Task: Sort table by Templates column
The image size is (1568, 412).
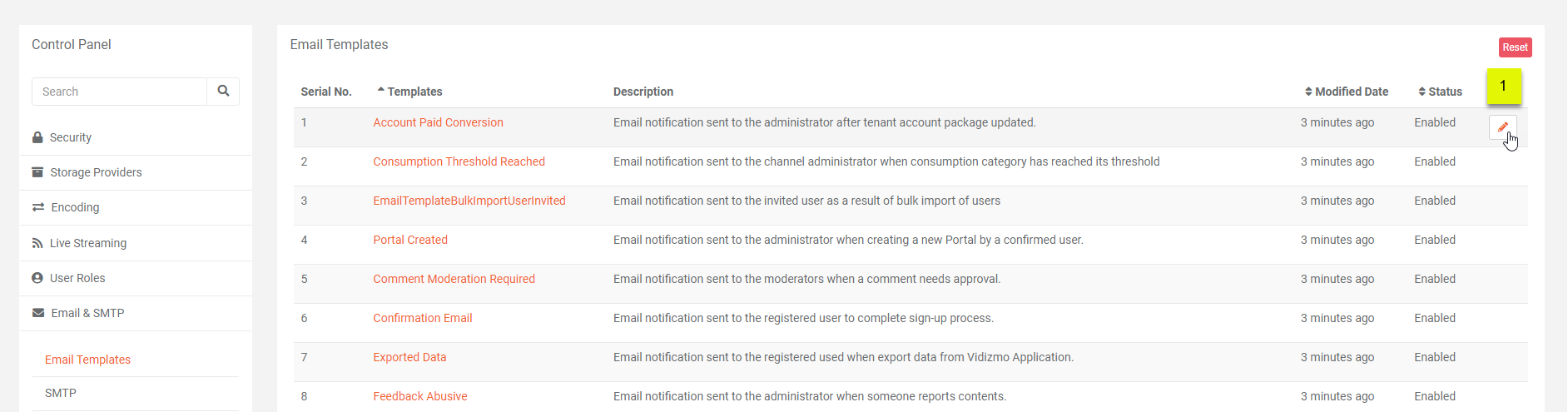Action: [x=414, y=92]
